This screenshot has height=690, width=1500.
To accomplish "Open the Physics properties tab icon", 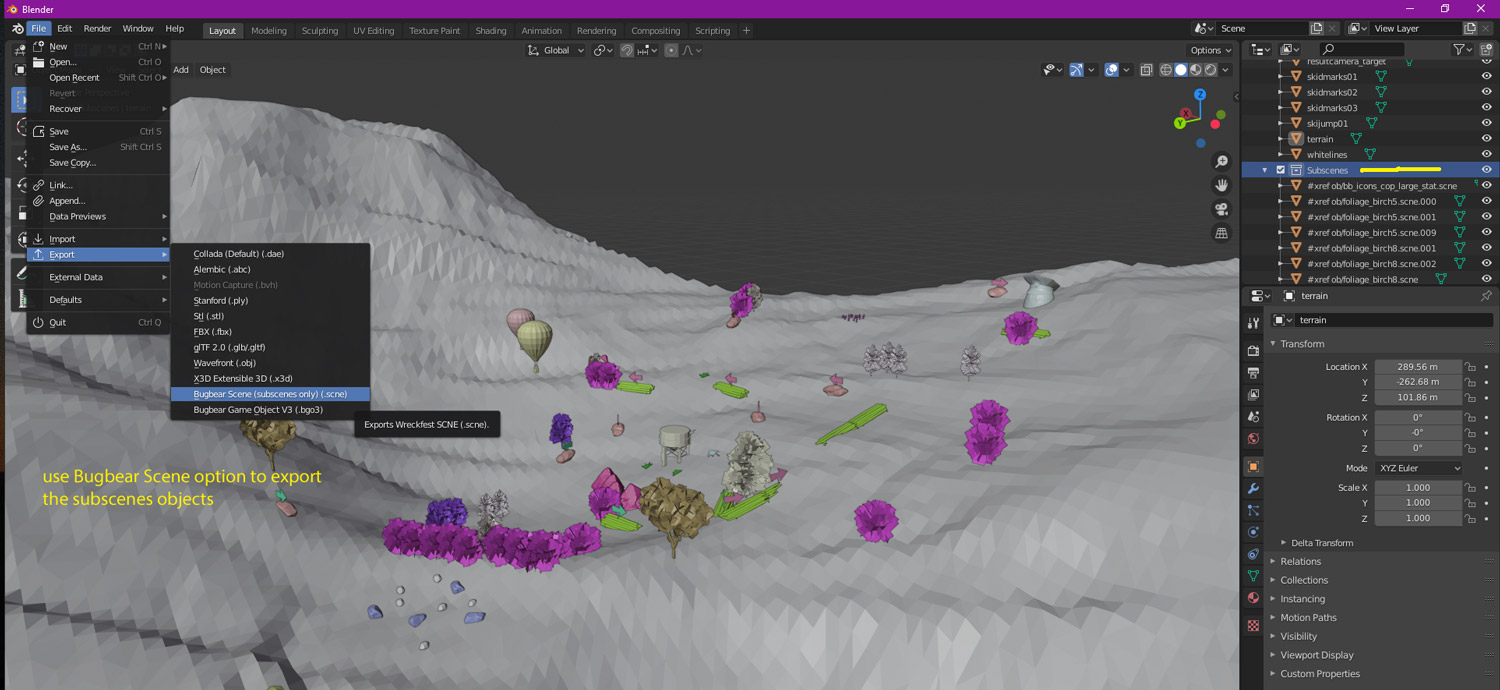I will click(1253, 532).
